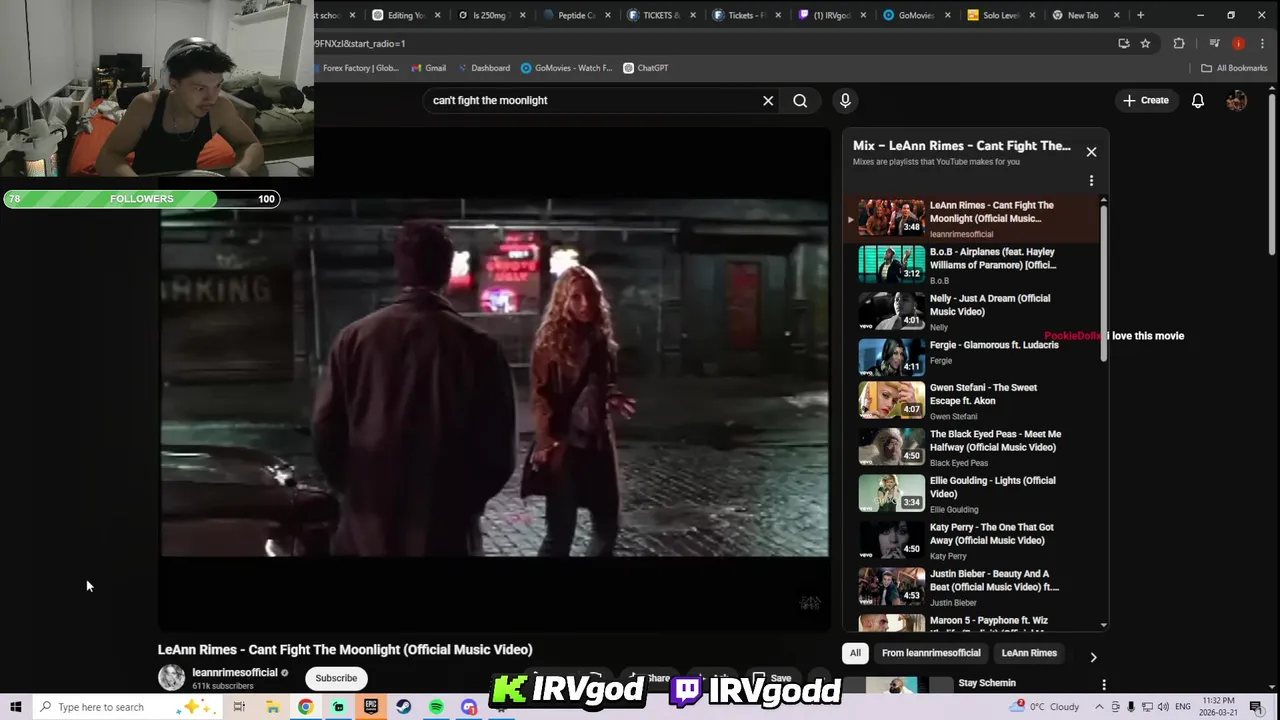Play Black Eyed Peas - Meet Me Halfway

pos(972,447)
